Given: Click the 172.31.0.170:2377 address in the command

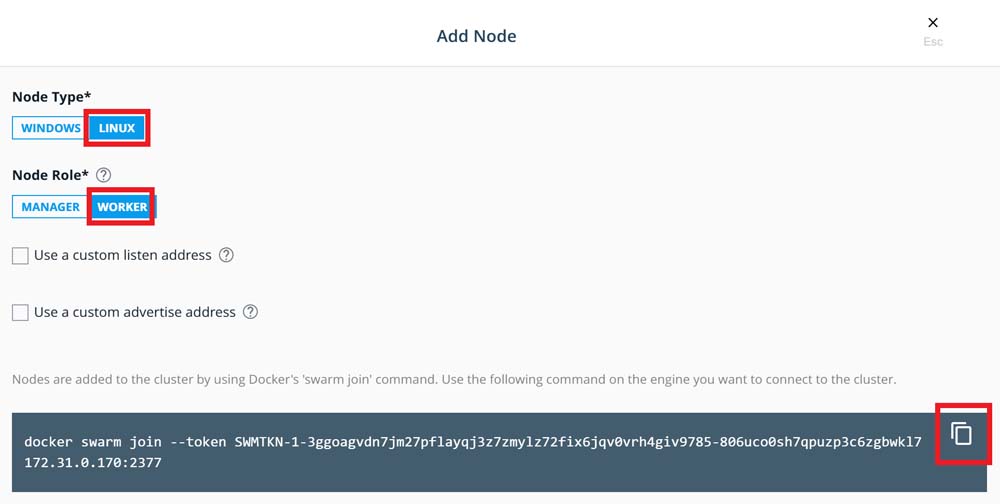Looking at the screenshot, I should 93,462.
